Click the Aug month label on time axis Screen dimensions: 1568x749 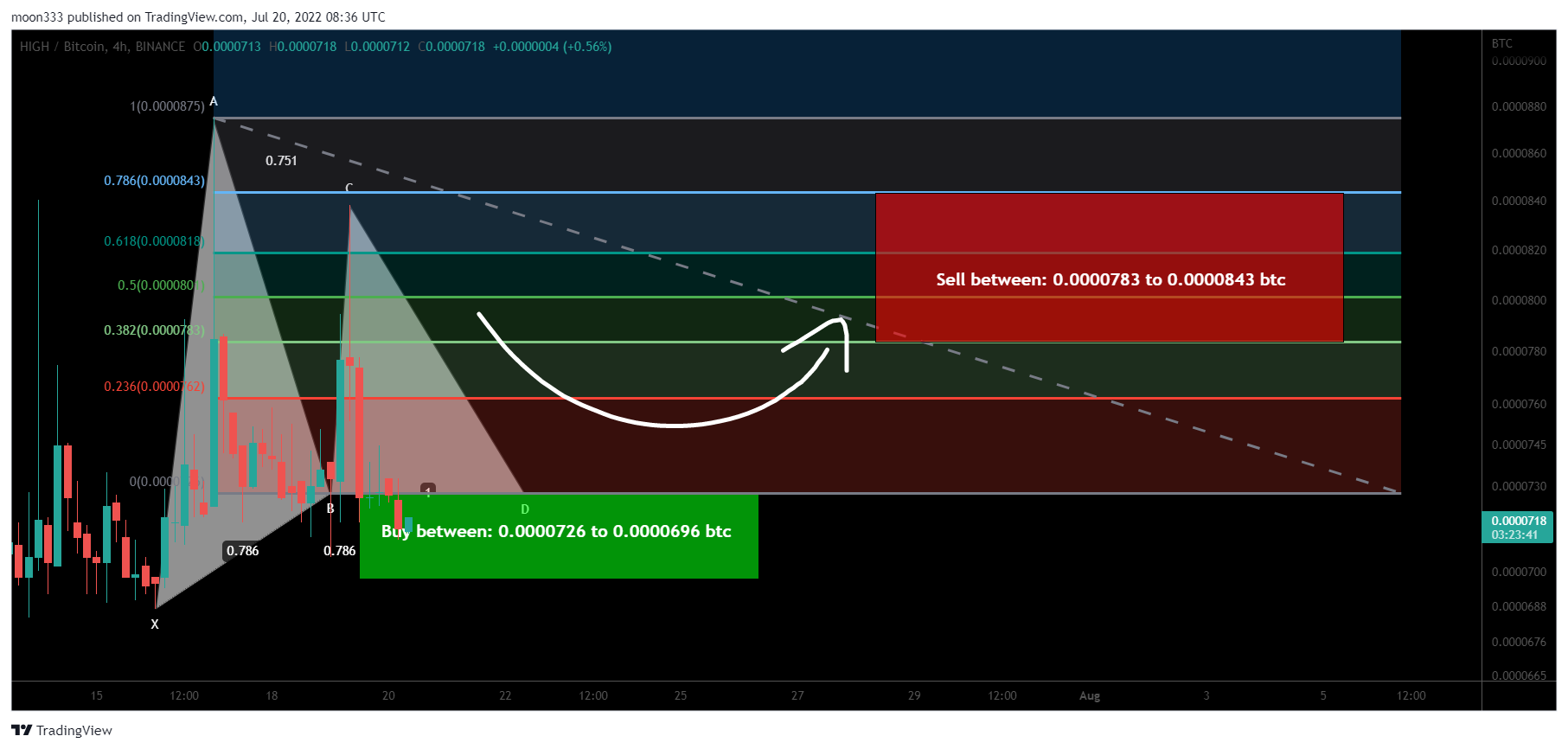(1090, 695)
